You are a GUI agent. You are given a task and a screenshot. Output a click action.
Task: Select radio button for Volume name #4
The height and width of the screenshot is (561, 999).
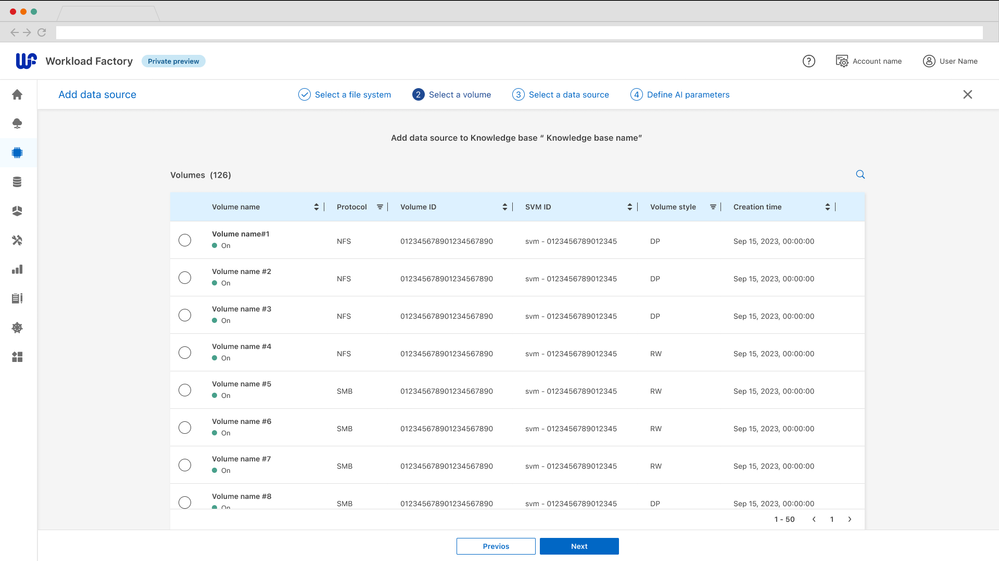click(185, 353)
